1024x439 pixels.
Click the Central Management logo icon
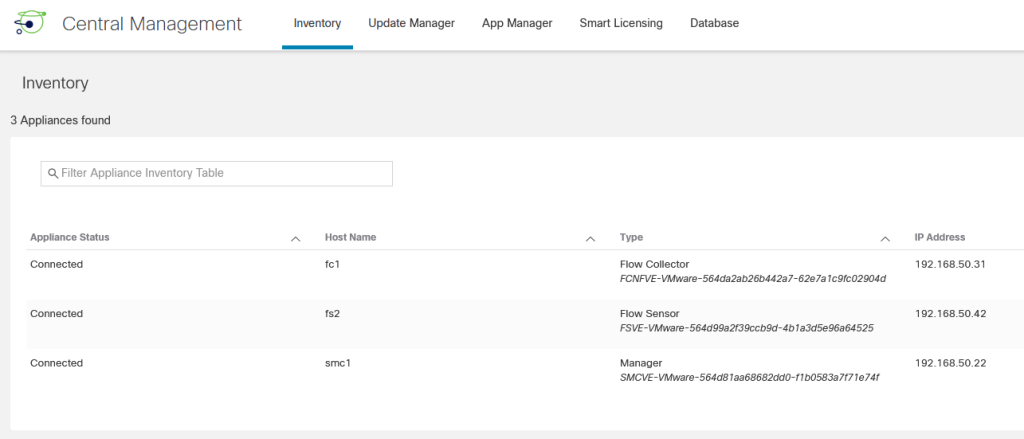[29, 23]
